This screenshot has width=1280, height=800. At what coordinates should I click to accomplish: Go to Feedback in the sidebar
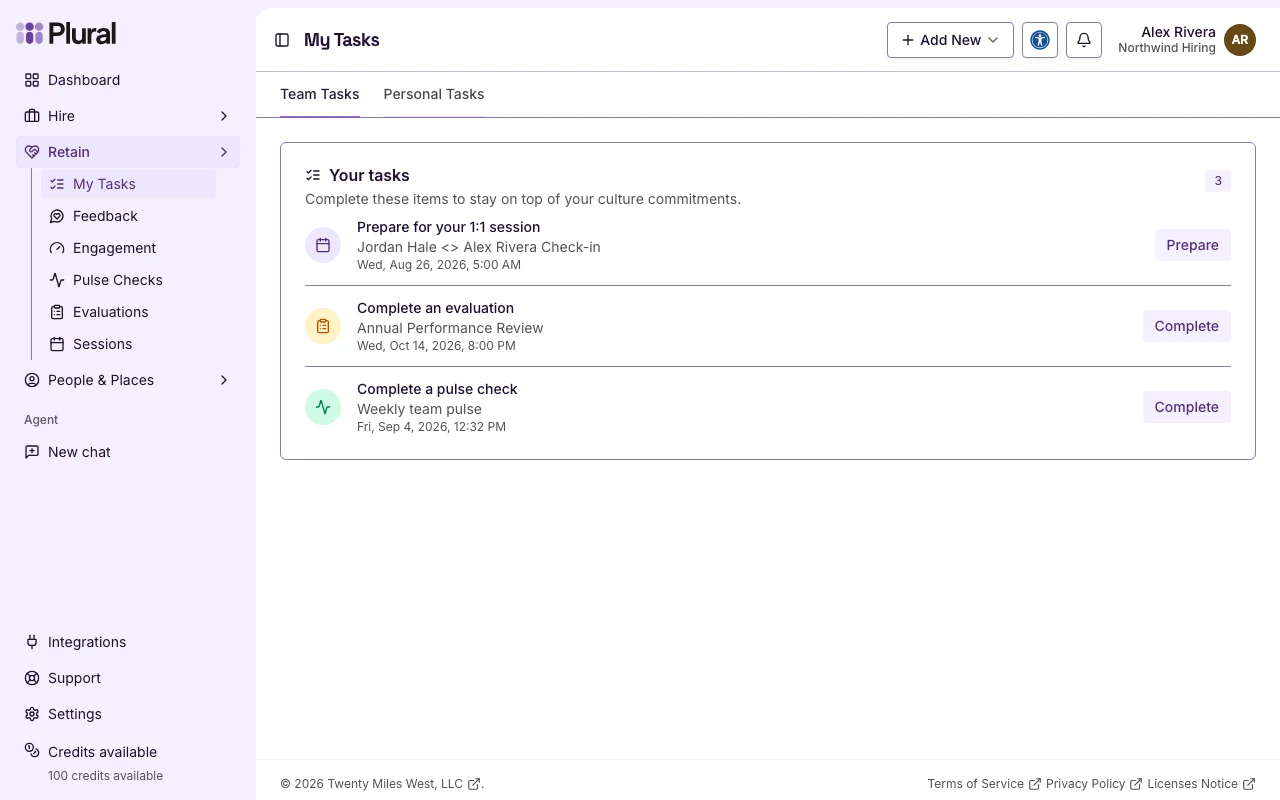(x=128, y=216)
